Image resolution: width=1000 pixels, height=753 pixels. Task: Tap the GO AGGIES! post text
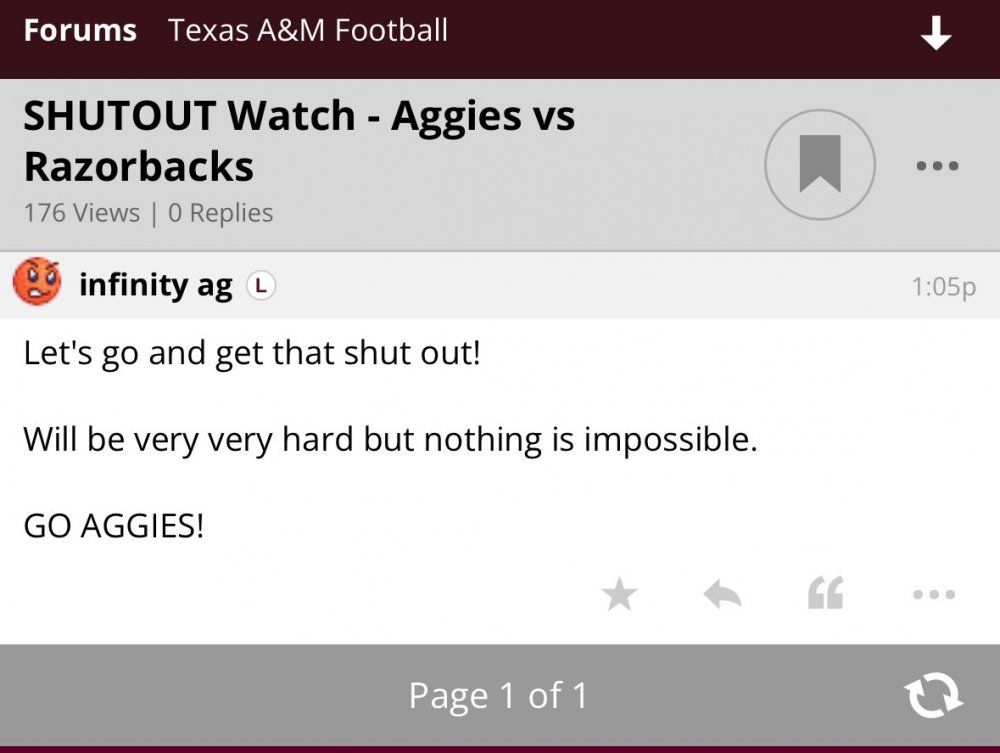[113, 525]
